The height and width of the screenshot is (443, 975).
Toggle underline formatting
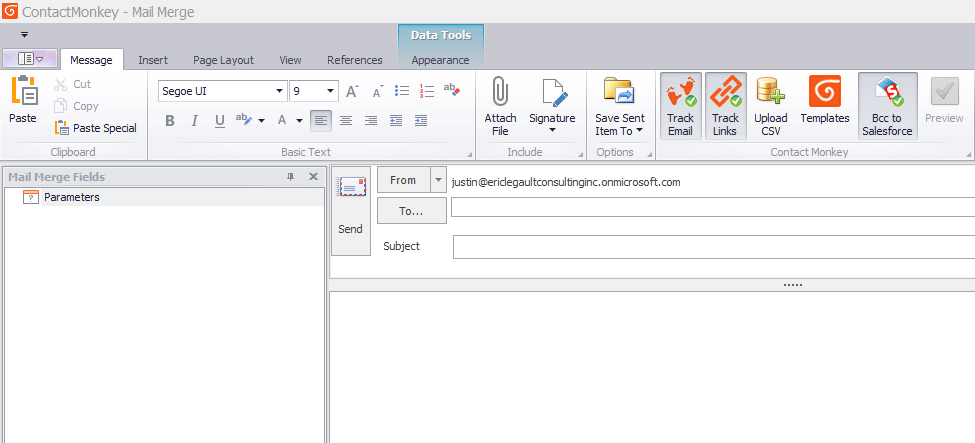[219, 121]
